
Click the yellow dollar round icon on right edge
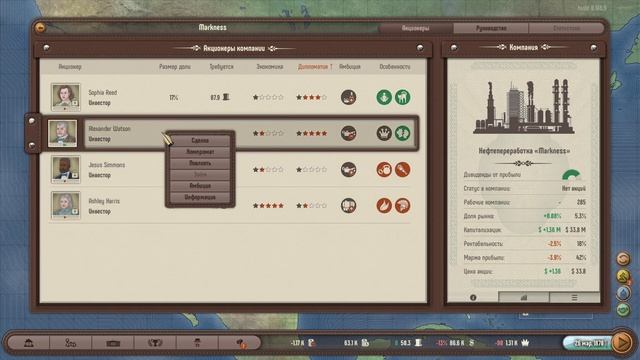pos(623,276)
